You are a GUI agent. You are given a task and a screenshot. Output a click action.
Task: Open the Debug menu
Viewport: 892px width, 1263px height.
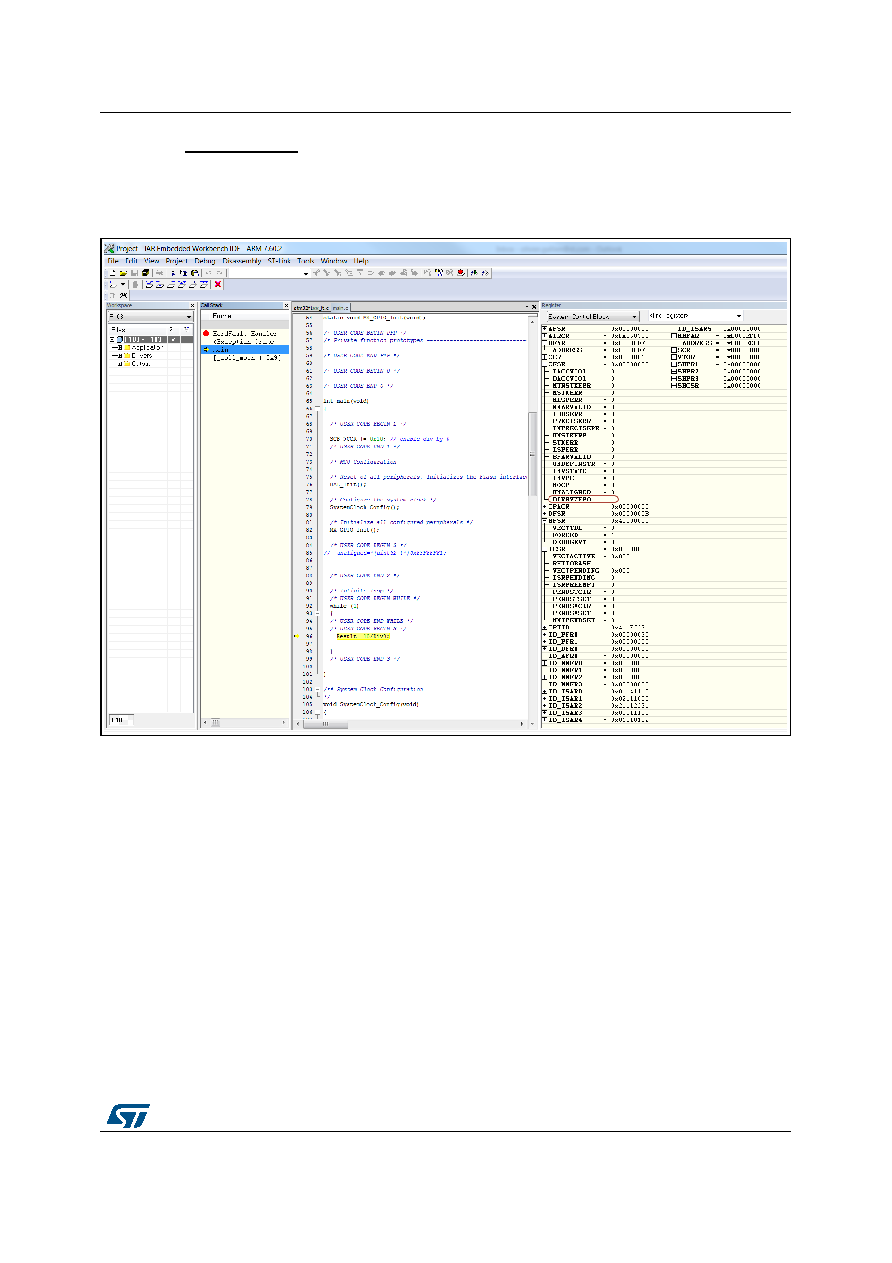[x=204, y=260]
